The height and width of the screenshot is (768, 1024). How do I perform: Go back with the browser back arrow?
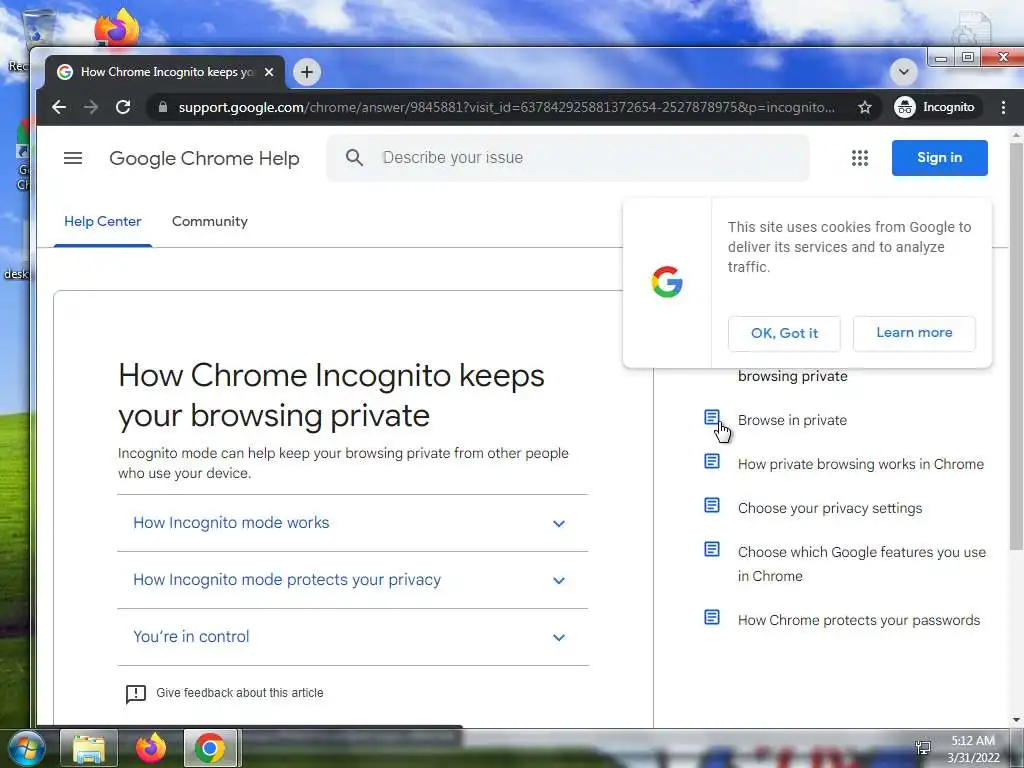pos(59,107)
